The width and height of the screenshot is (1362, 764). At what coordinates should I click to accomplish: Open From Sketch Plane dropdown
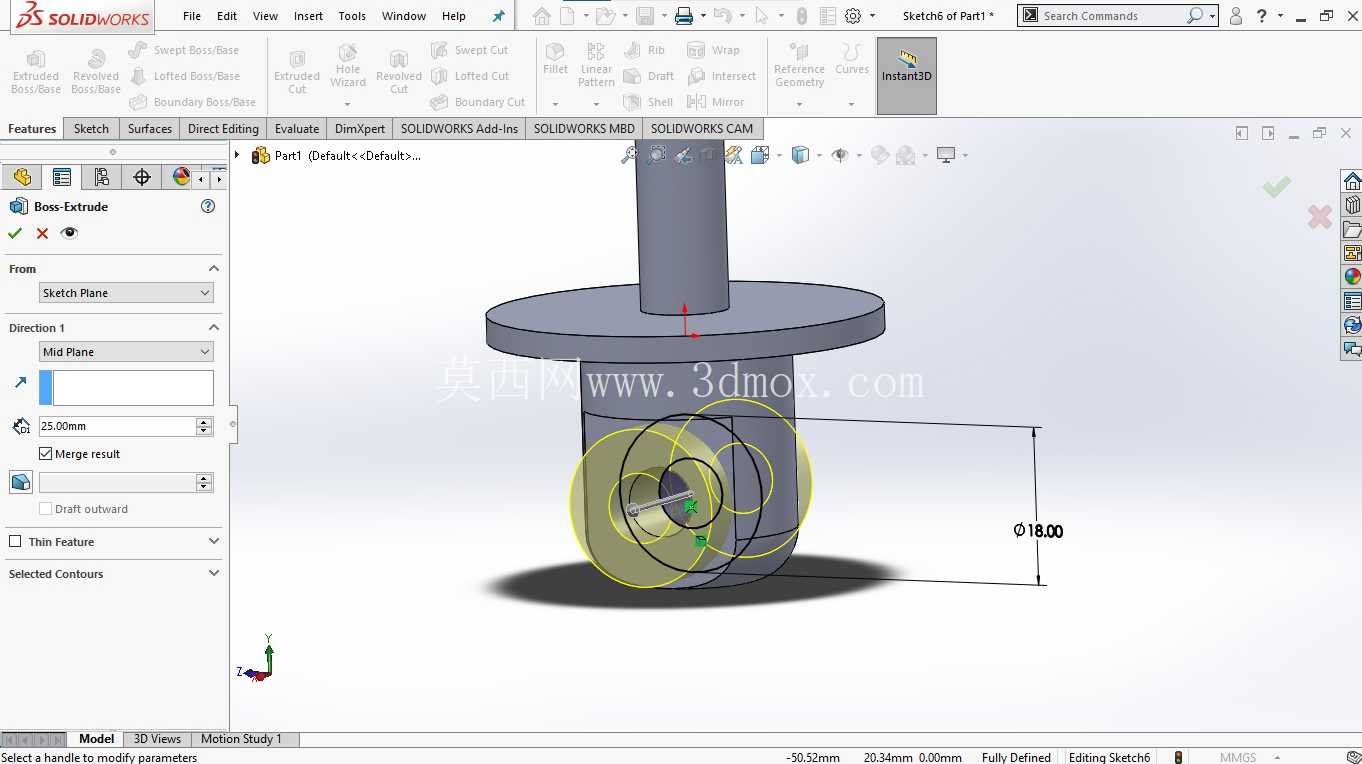pos(126,293)
